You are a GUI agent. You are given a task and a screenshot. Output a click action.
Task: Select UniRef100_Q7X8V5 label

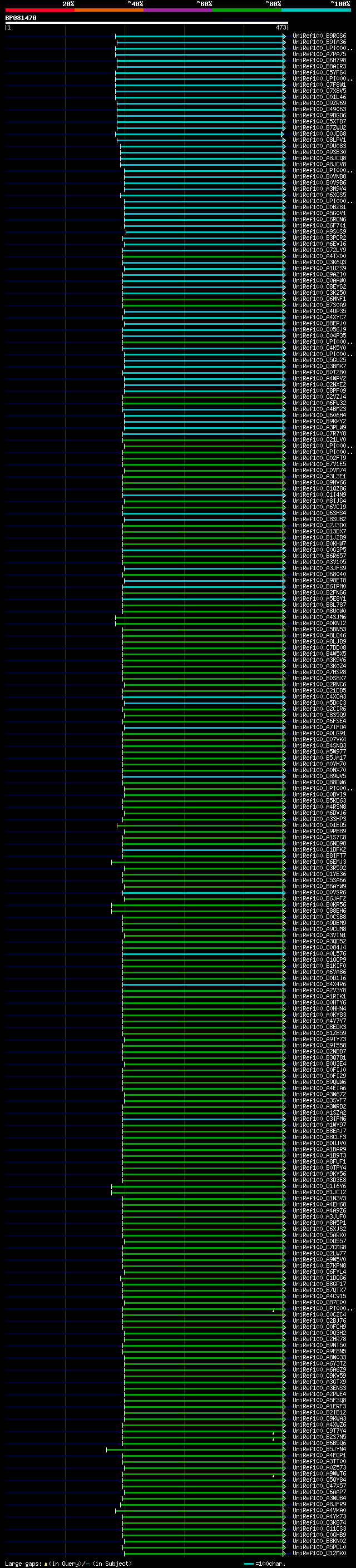pyautogui.click(x=319, y=91)
